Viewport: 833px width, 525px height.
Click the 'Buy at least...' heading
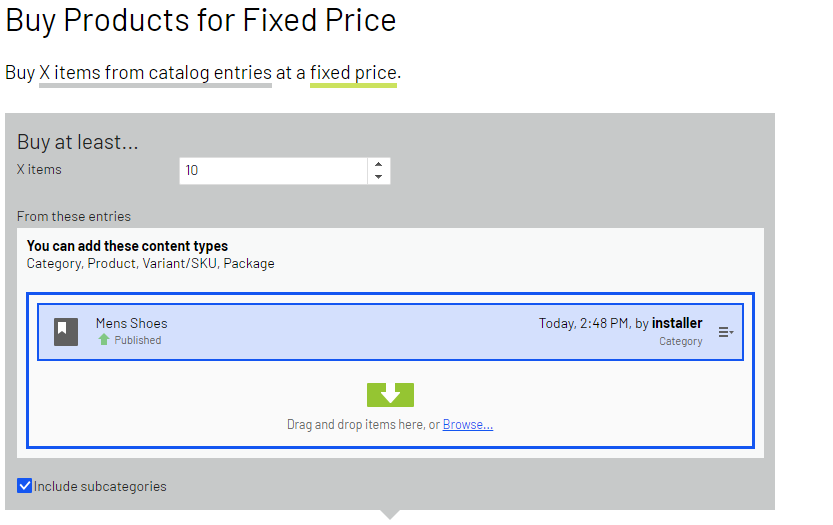click(x=78, y=143)
